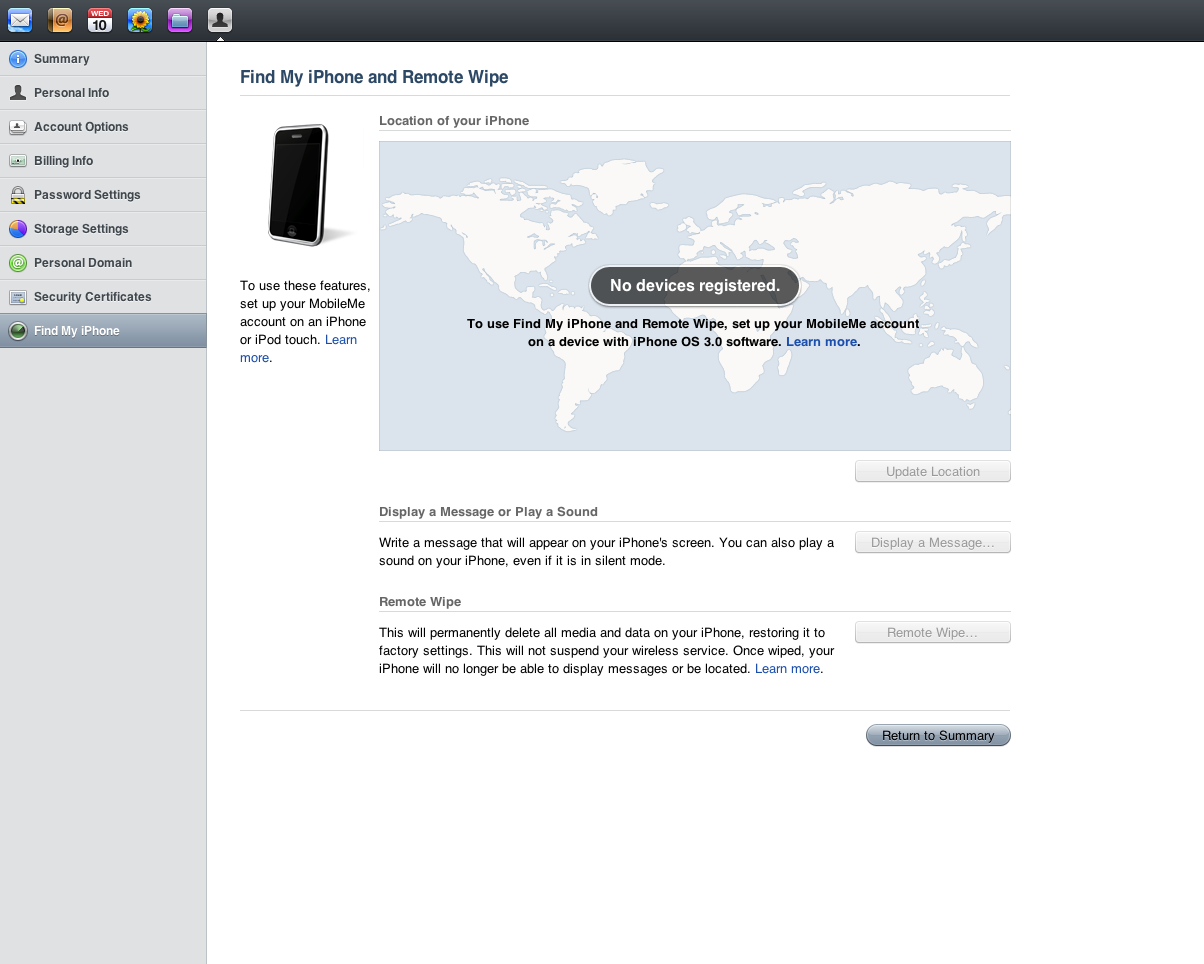
Task: Open Billing Info settings
Action: pos(103,161)
